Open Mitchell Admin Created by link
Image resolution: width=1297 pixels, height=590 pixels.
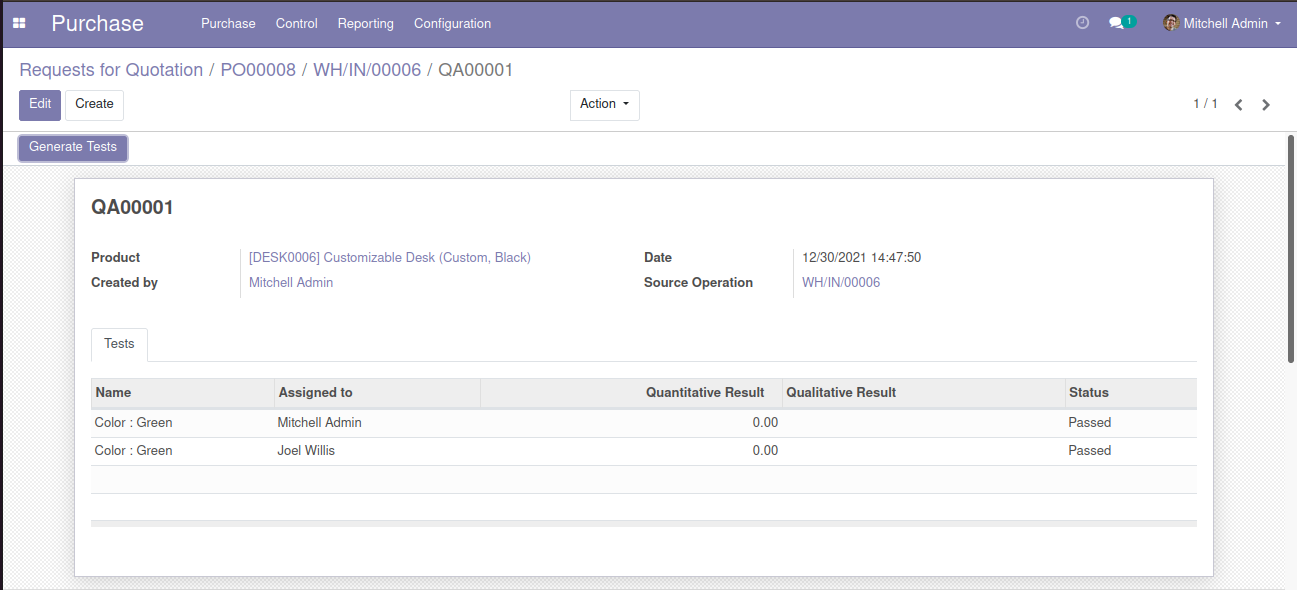pyautogui.click(x=291, y=282)
